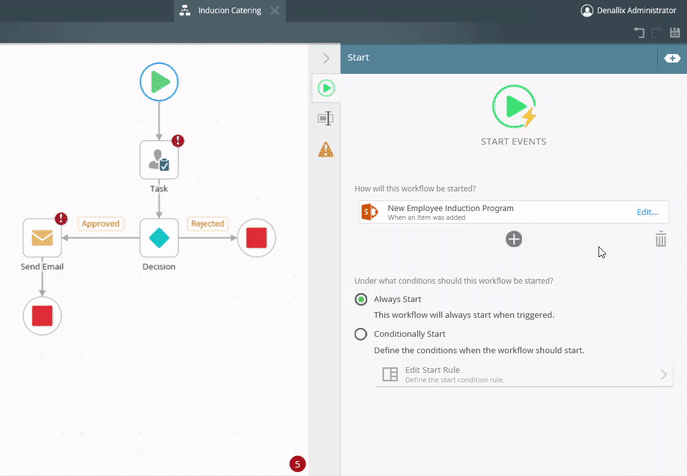
Task: Switch to the Properties panel tab
Action: point(326,119)
